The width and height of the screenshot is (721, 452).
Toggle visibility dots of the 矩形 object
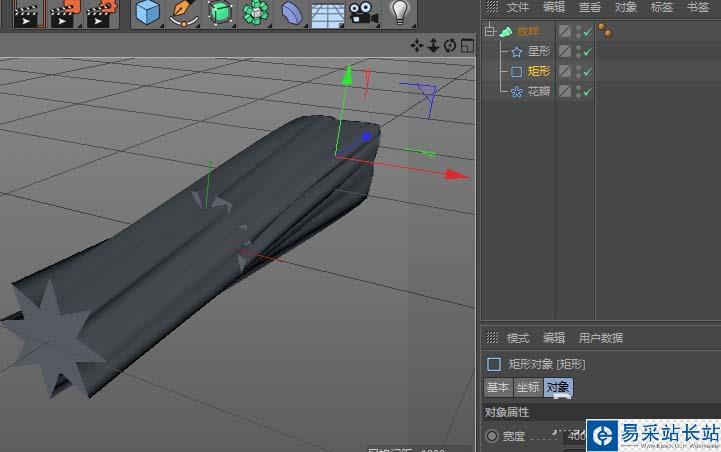click(578, 72)
